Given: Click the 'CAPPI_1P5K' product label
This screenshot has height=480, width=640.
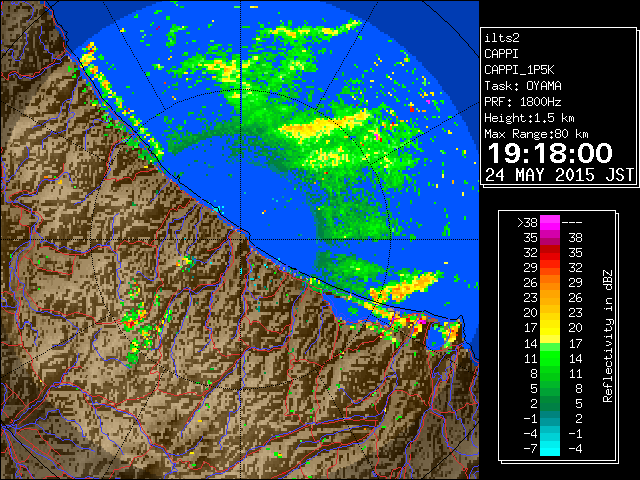Looking at the screenshot, I should coord(519,70).
